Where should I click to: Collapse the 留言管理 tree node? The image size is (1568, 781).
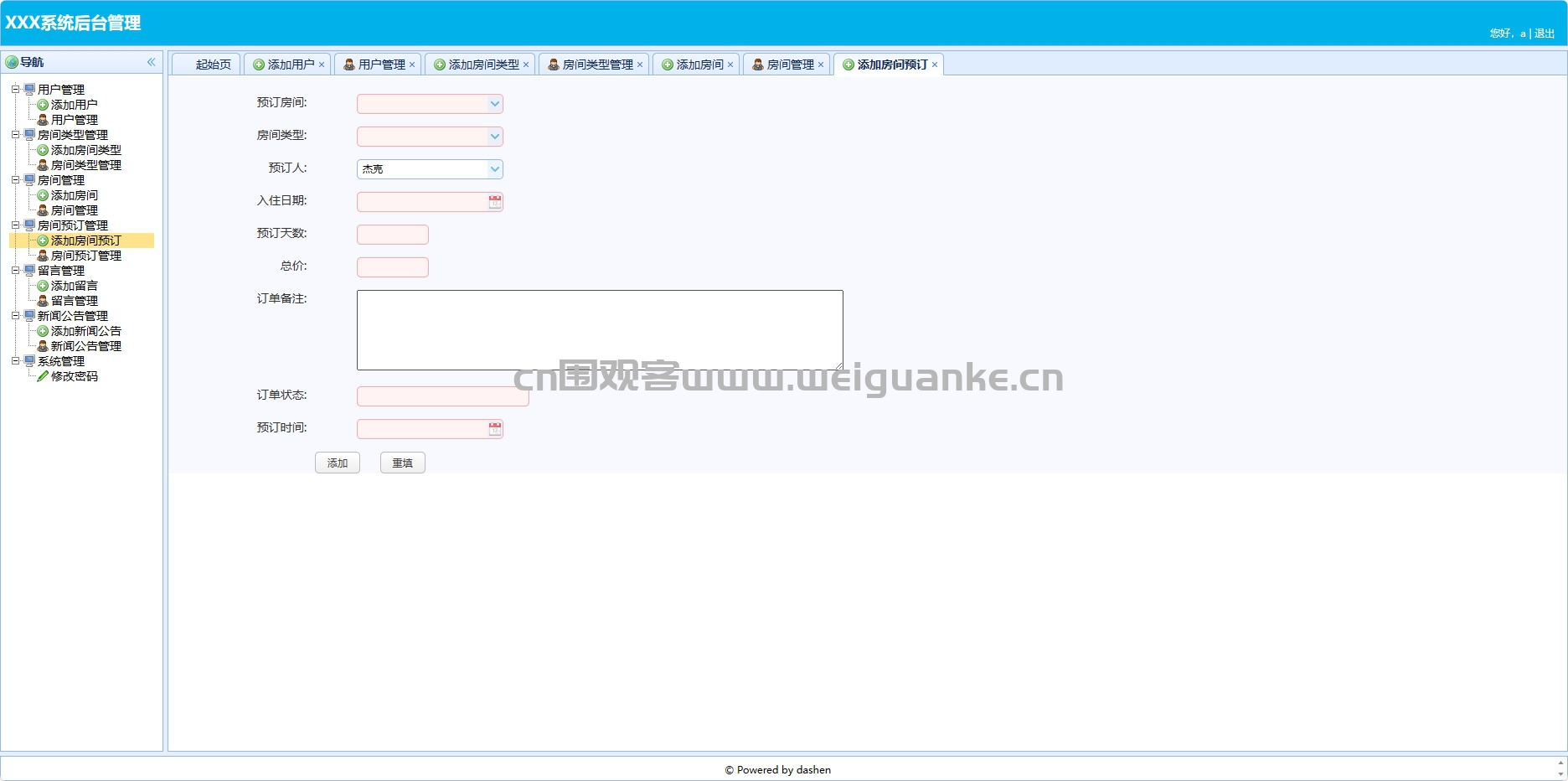coord(15,270)
